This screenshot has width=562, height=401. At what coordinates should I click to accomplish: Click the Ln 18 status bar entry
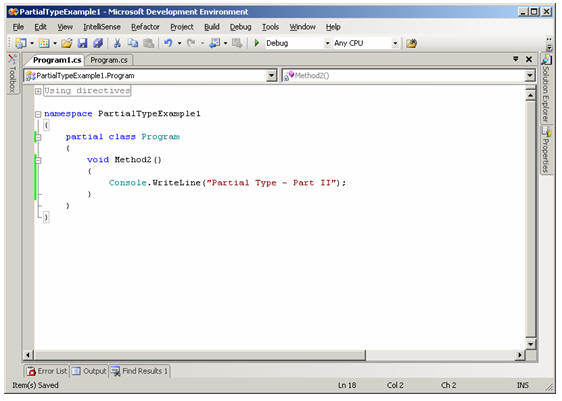coord(347,386)
